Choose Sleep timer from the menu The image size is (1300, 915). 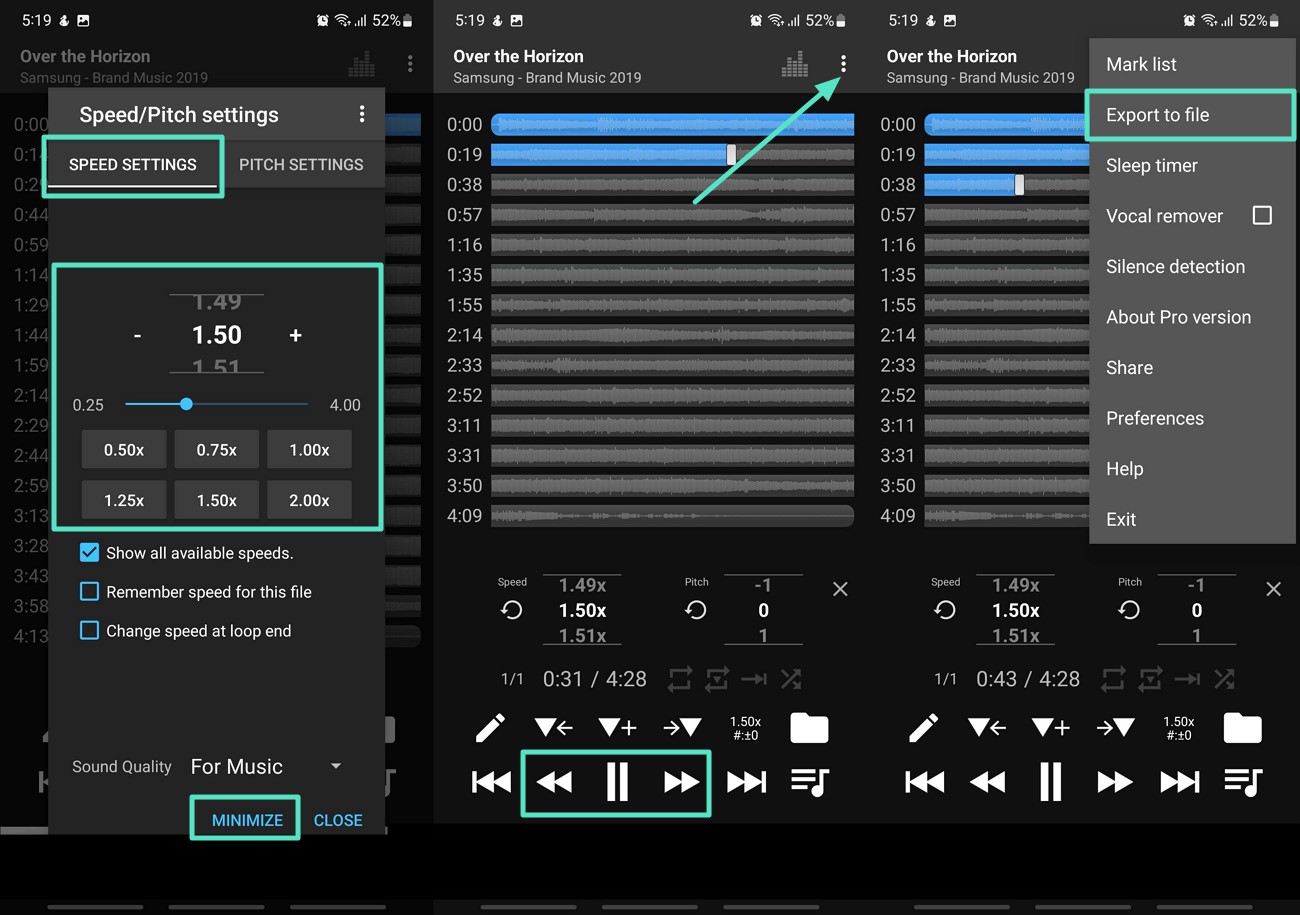click(1192, 166)
